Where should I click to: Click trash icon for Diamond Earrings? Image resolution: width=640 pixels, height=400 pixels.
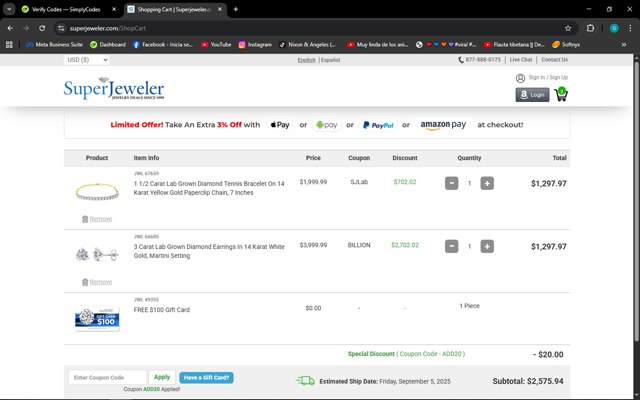(x=85, y=282)
